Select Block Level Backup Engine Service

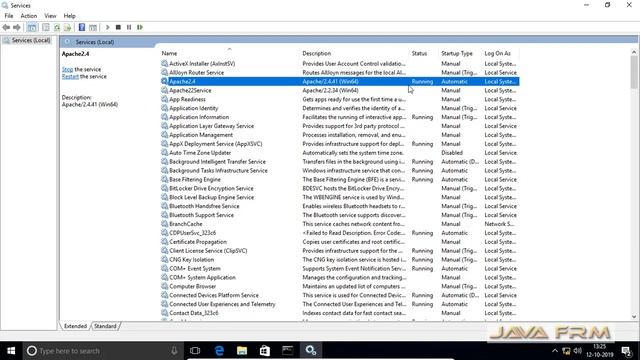[x=340, y=197]
